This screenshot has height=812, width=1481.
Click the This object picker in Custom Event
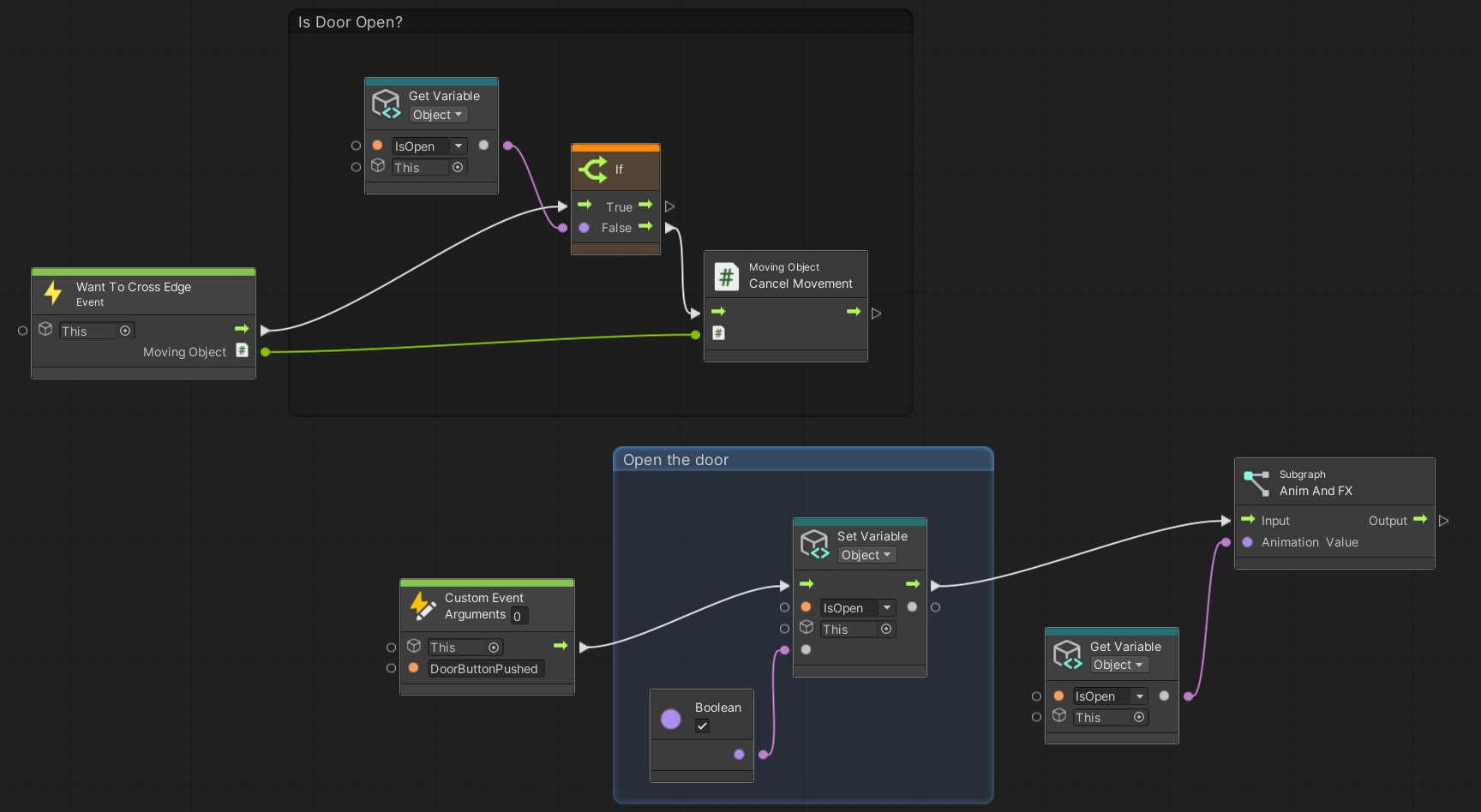494,648
